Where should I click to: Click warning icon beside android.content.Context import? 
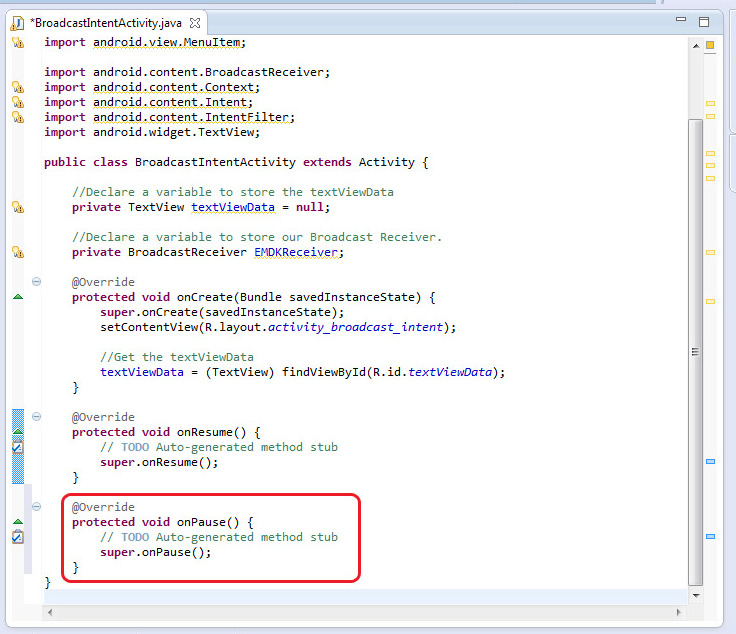pyautogui.click(x=17, y=87)
